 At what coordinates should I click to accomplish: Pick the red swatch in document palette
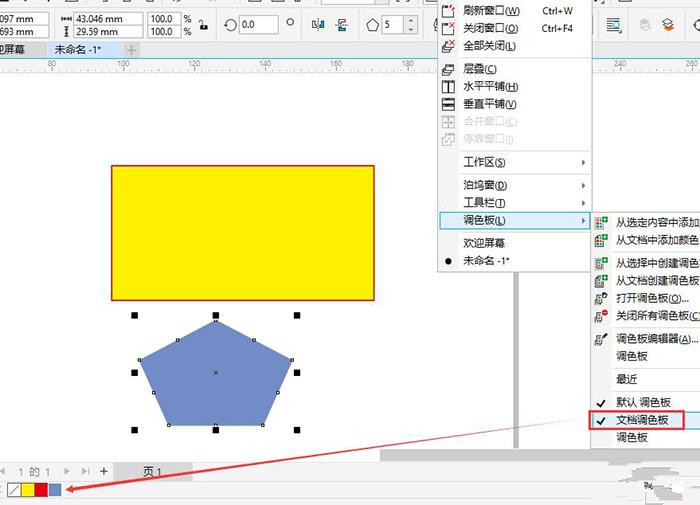[x=41, y=490]
